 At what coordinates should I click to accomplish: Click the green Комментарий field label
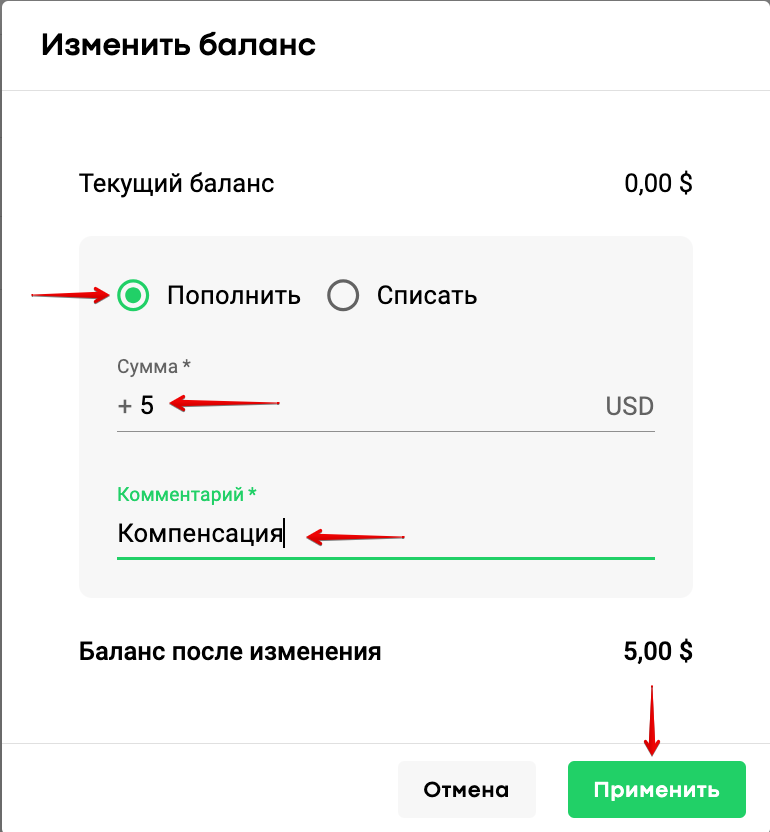[x=187, y=494]
